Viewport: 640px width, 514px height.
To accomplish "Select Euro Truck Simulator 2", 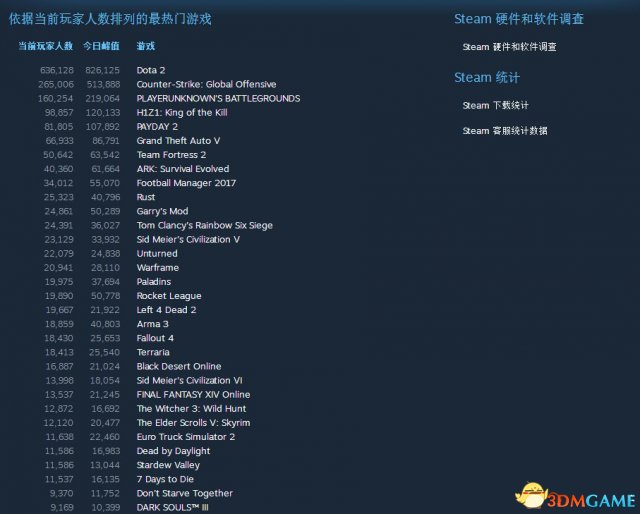I will (x=186, y=436).
